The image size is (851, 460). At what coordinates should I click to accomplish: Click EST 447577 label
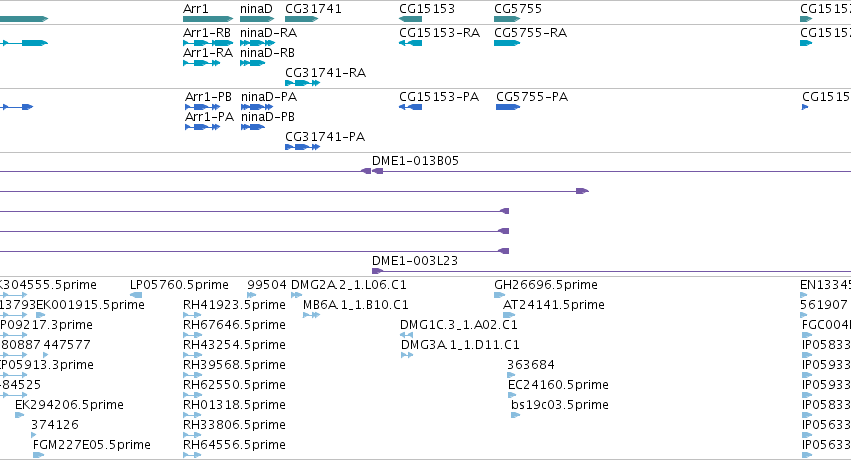tap(67, 345)
